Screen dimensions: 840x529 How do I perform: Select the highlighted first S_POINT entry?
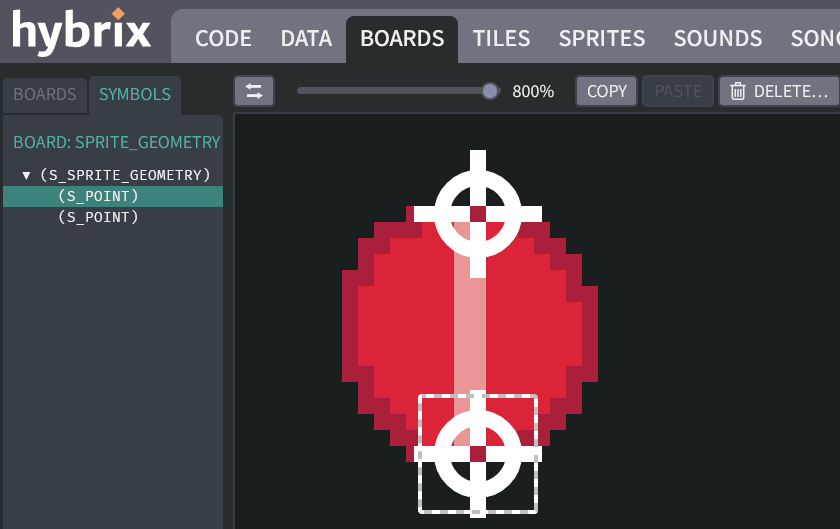tap(98, 196)
